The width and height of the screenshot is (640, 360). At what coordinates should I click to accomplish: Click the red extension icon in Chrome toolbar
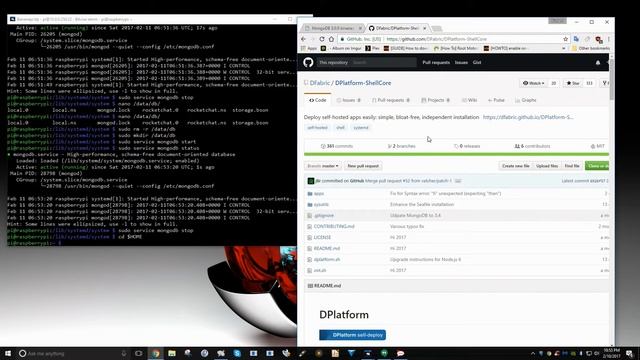tap(598, 39)
